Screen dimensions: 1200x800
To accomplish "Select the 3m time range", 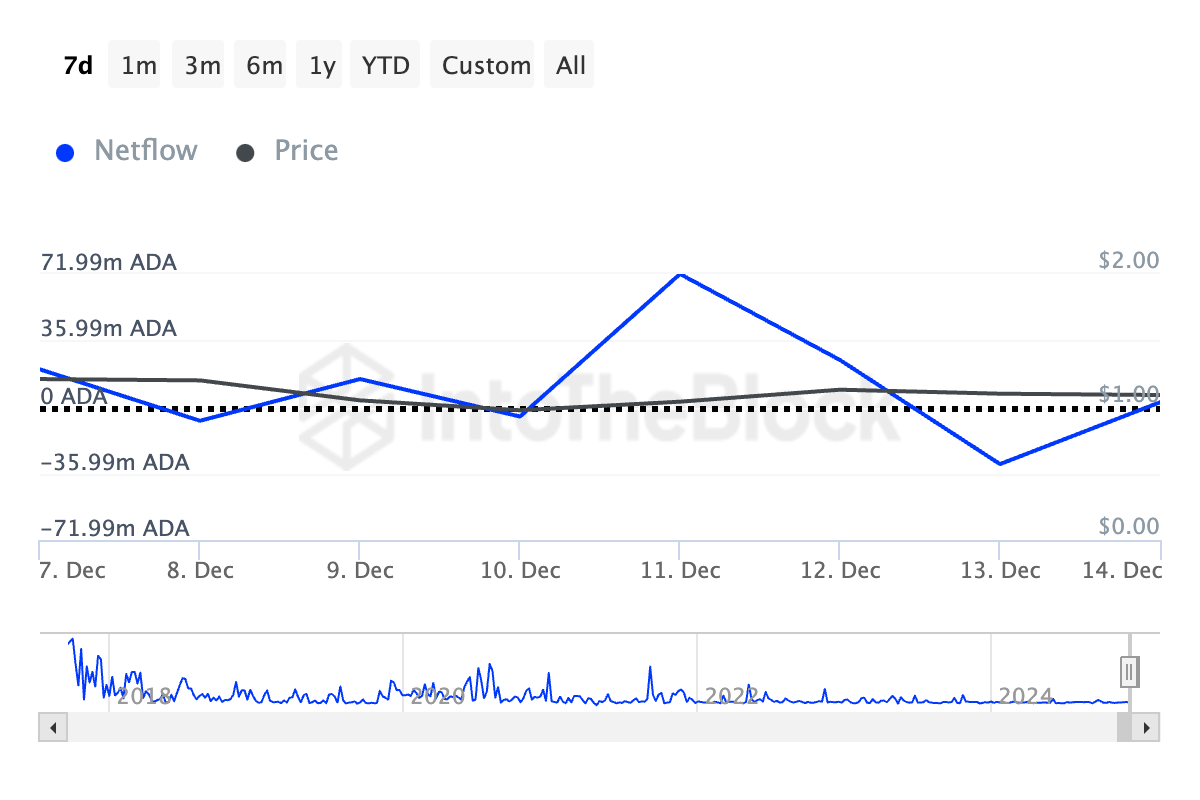I will (198, 64).
